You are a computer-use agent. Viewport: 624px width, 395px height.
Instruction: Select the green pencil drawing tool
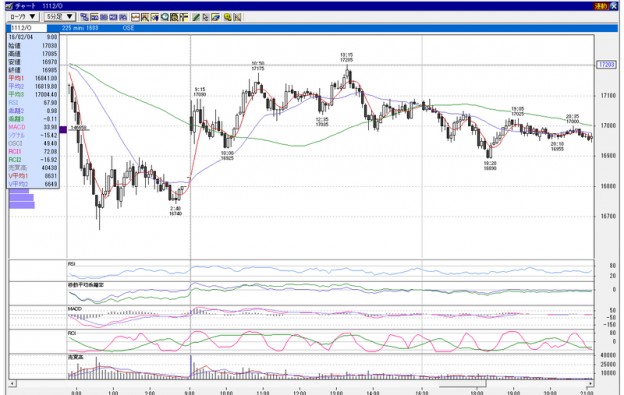tap(196, 17)
